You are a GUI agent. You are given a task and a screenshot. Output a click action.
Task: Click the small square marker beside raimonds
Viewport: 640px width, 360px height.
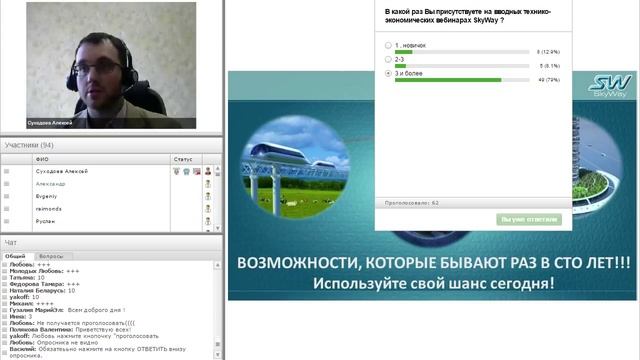[7, 209]
